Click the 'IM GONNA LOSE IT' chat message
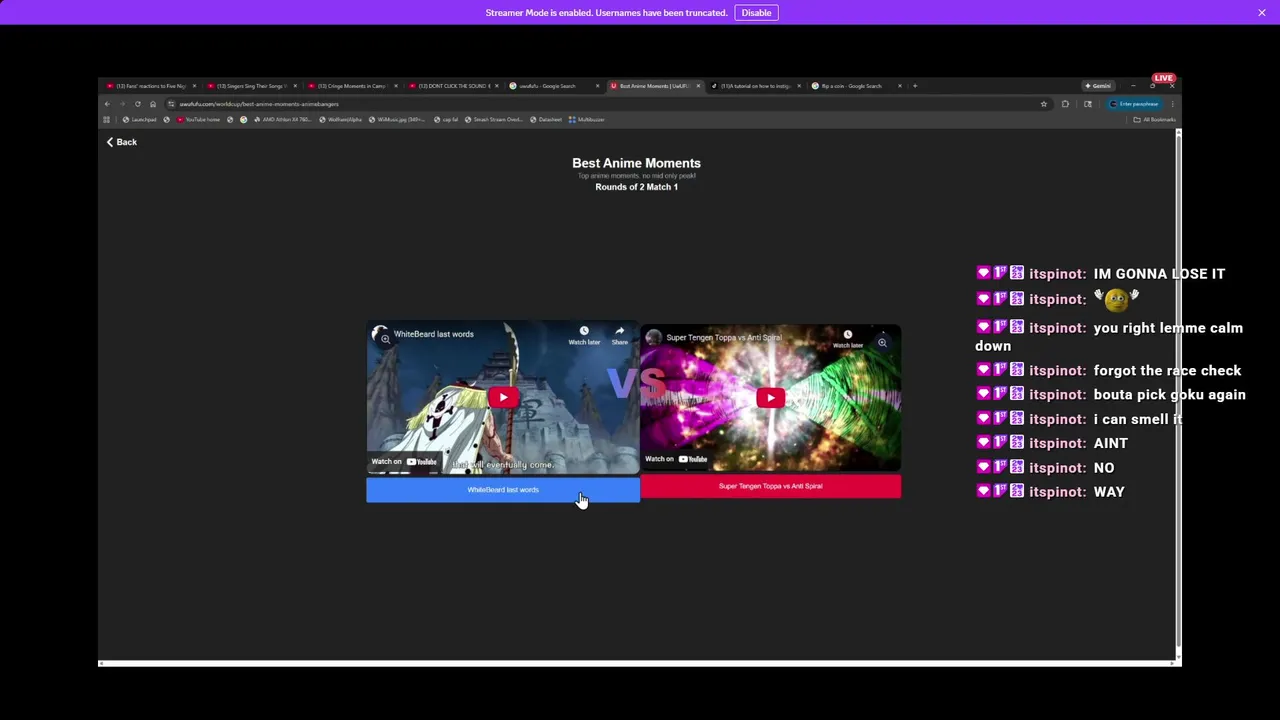 pyautogui.click(x=1159, y=274)
